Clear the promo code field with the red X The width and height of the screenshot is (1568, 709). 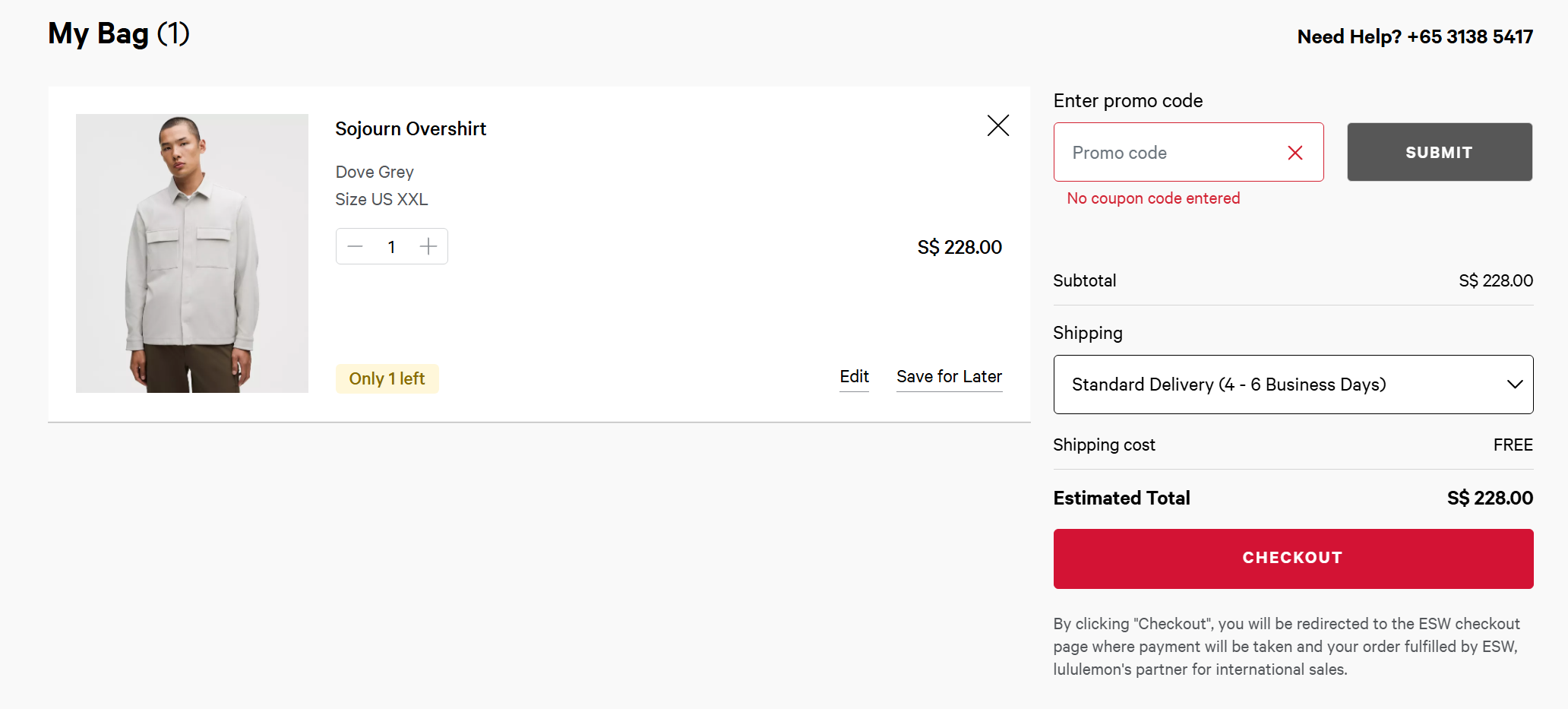1295,152
